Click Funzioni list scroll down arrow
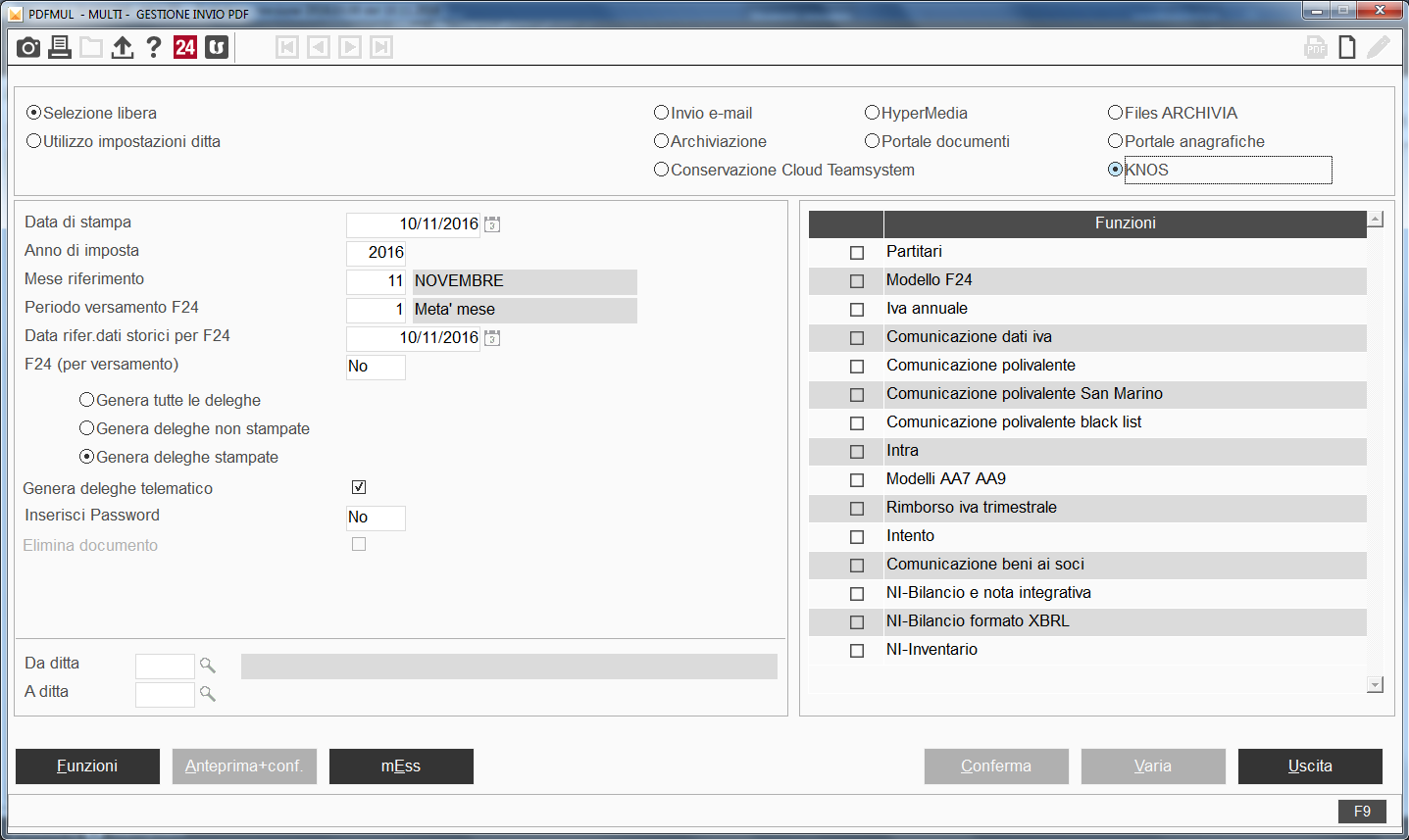This screenshot has height=840, width=1409. [x=1375, y=685]
